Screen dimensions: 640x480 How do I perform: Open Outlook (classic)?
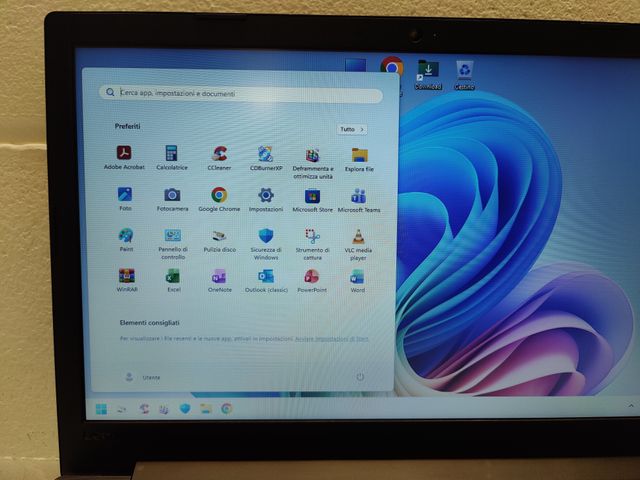(266, 281)
